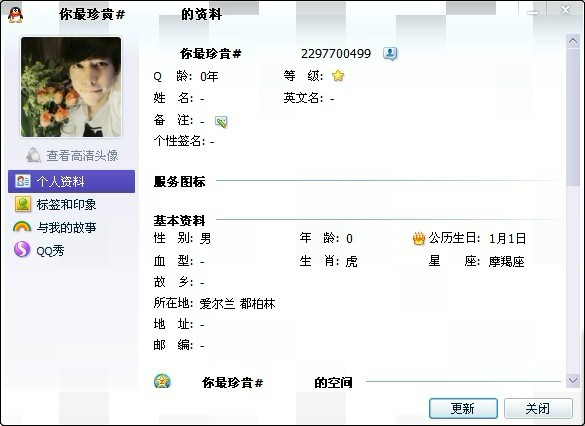Screen dimensions: 585x426
Task: Click the magnifier icon for HD avatar
Action: coord(34,155)
